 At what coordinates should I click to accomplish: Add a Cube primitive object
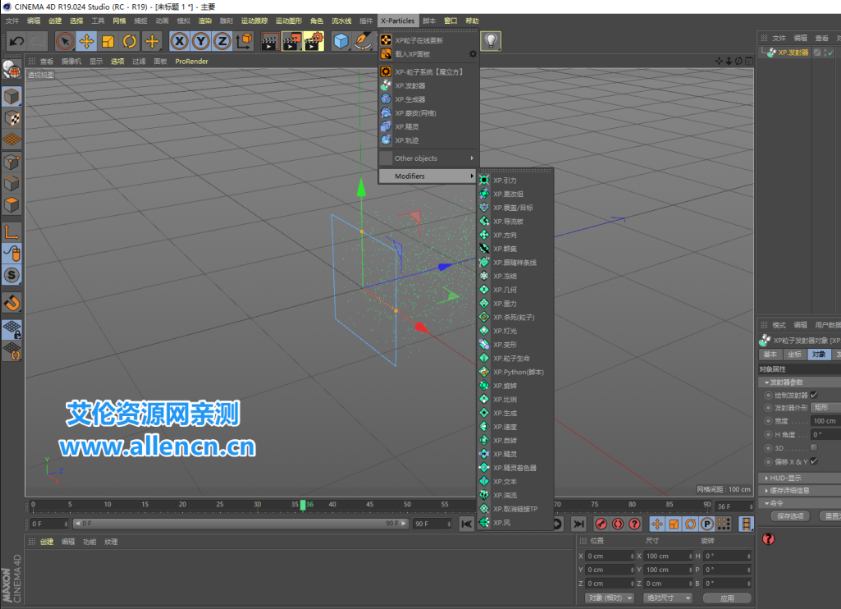tap(341, 41)
